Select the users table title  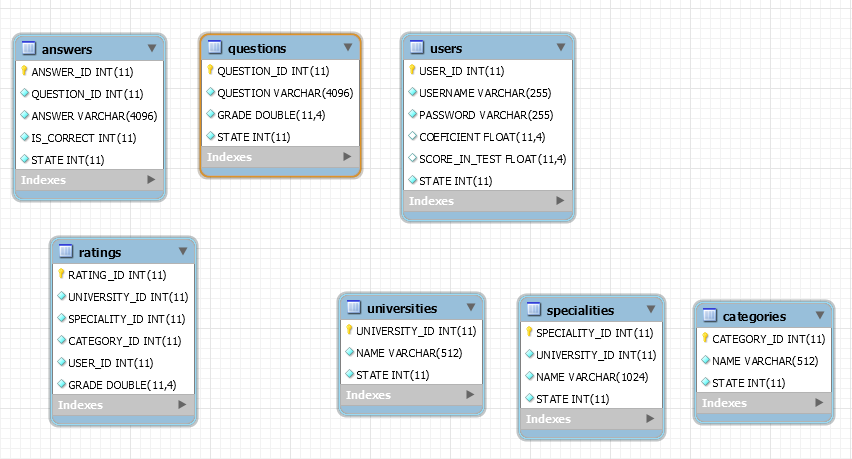coord(446,48)
